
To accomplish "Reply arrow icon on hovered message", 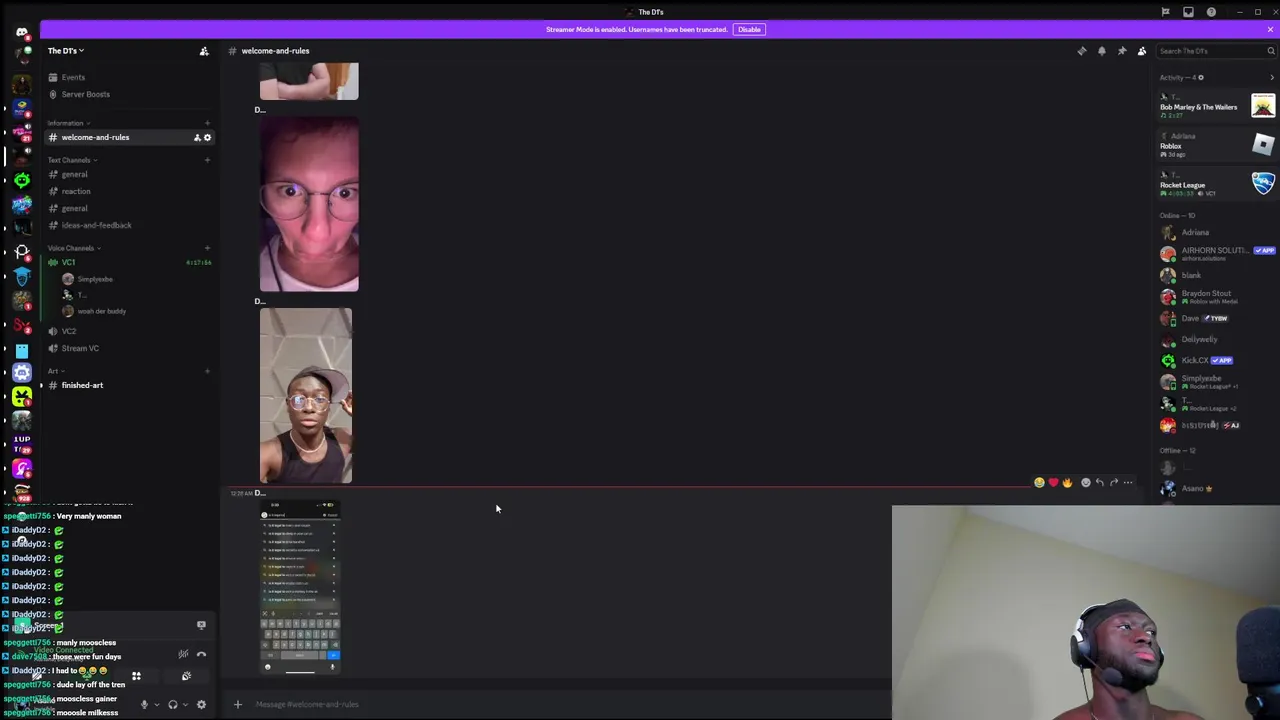I will [1100, 483].
